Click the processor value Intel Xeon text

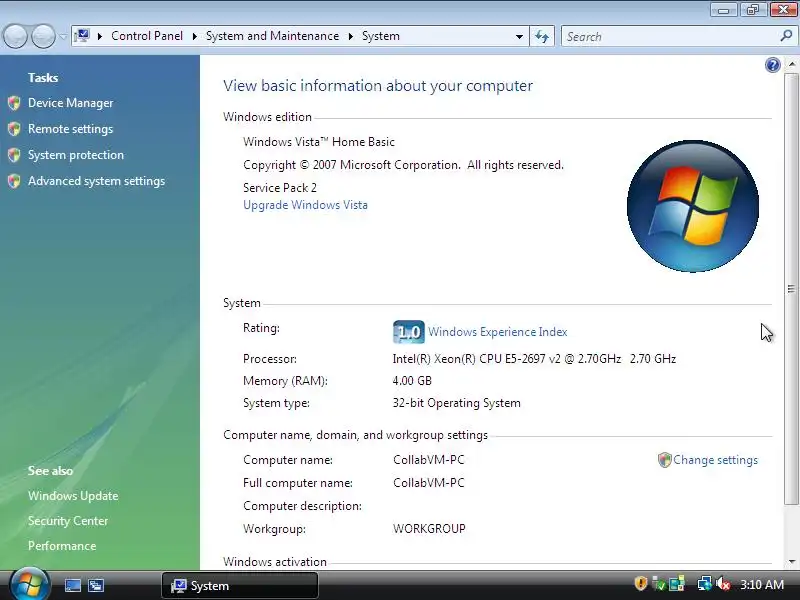[534, 359]
